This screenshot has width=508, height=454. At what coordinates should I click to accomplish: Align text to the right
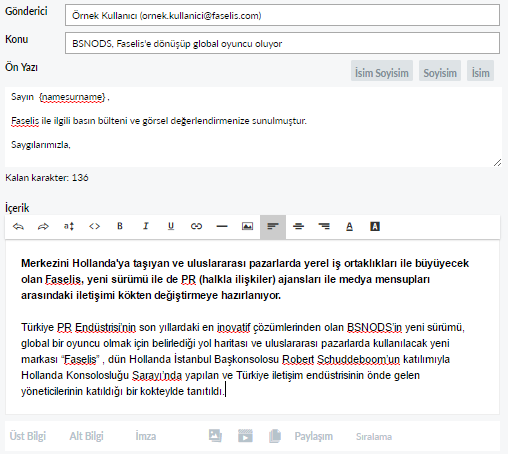pyautogui.click(x=324, y=227)
